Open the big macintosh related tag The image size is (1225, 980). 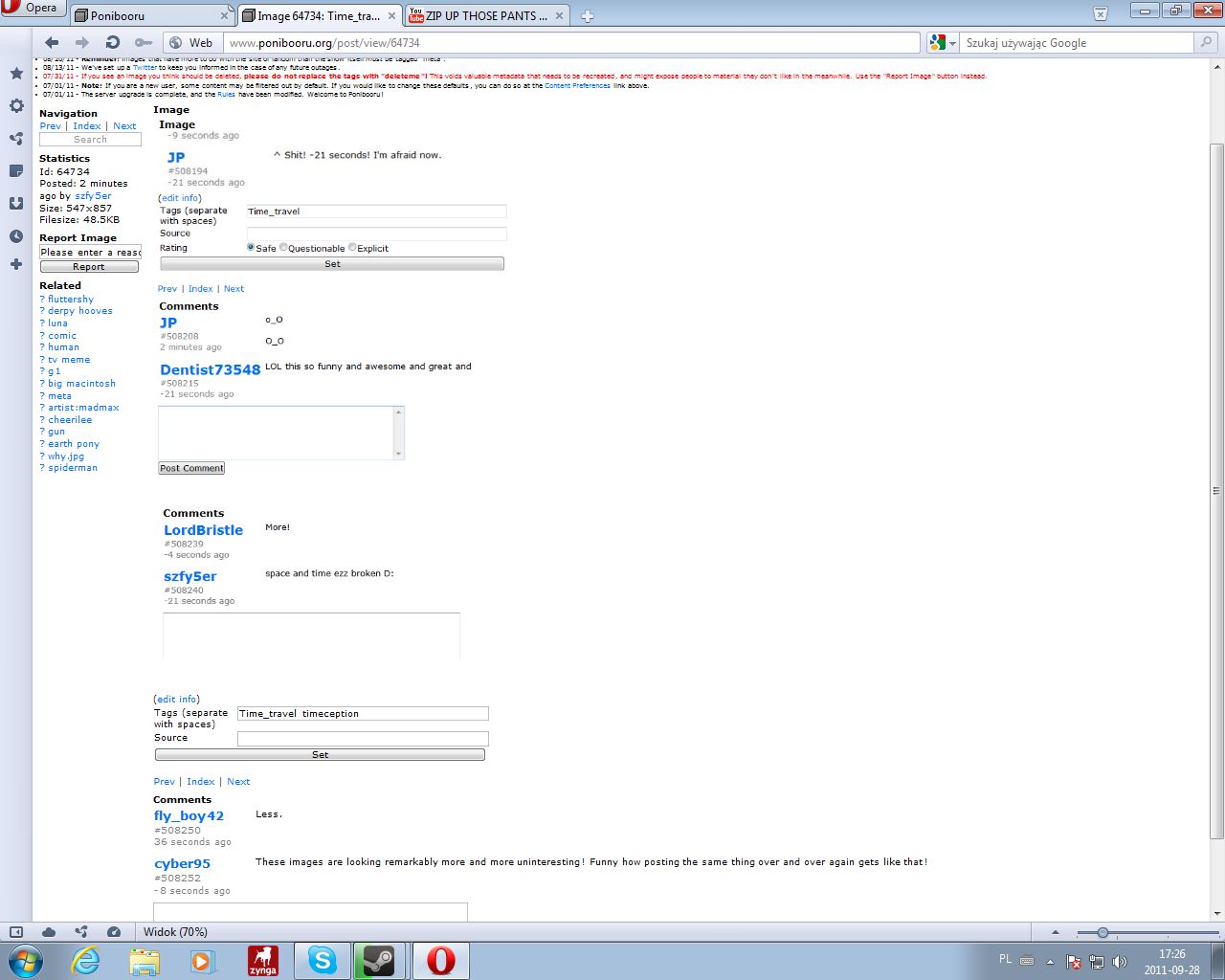click(81, 384)
